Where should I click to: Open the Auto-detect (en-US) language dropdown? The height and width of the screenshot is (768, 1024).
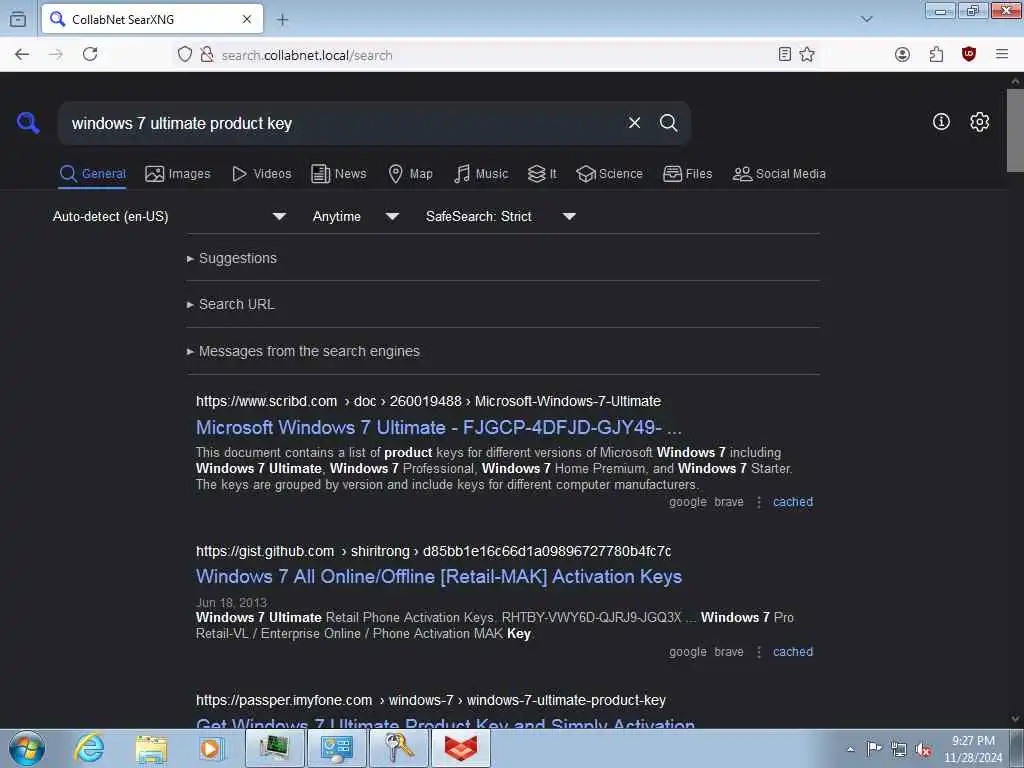pyautogui.click(x=169, y=216)
